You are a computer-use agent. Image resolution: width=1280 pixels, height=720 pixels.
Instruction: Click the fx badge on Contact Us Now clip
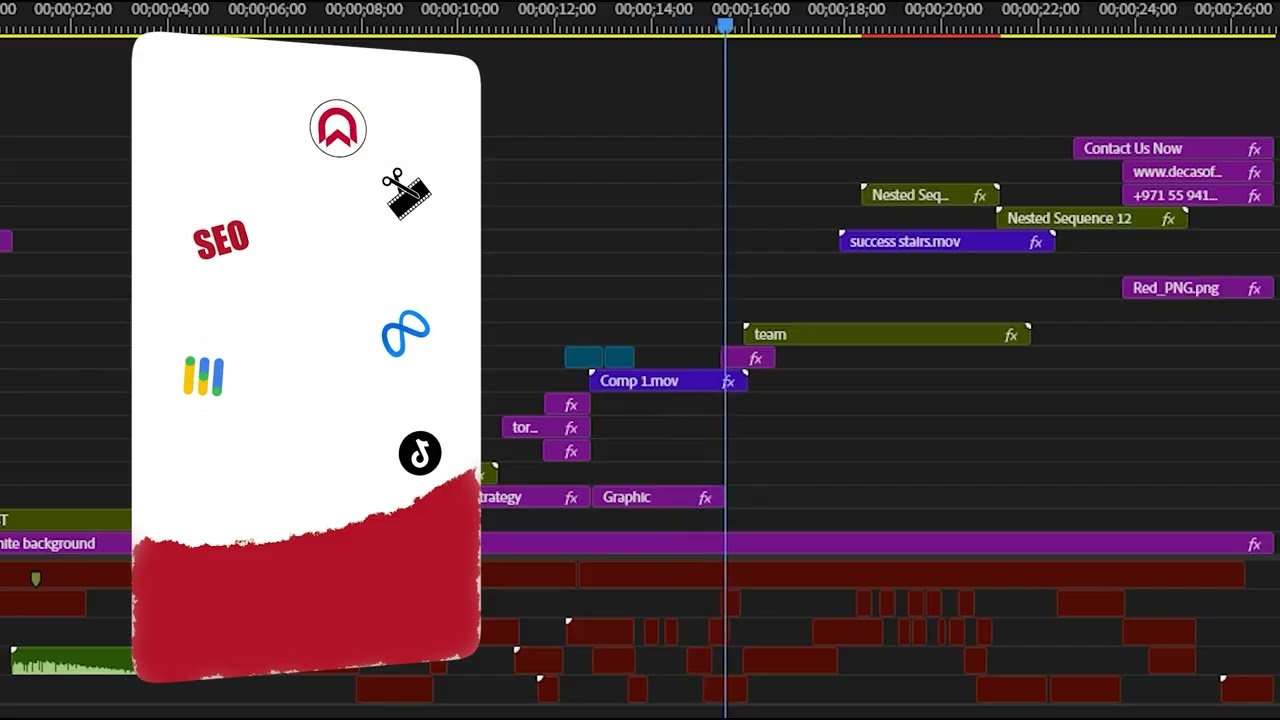click(x=1254, y=149)
